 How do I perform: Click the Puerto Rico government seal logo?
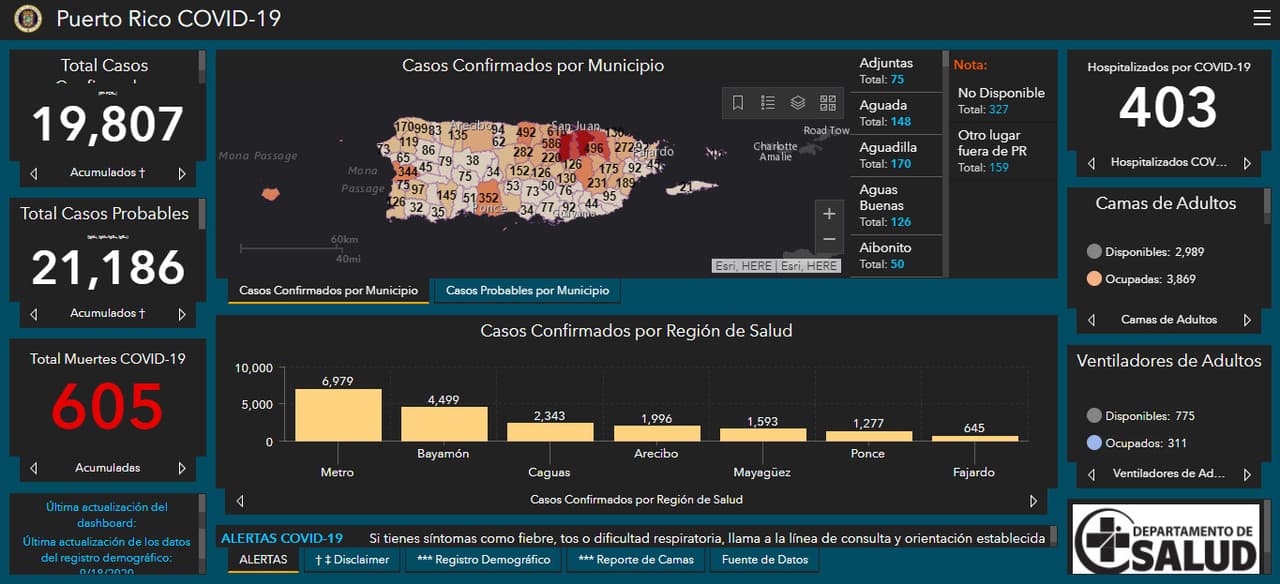[x=28, y=18]
